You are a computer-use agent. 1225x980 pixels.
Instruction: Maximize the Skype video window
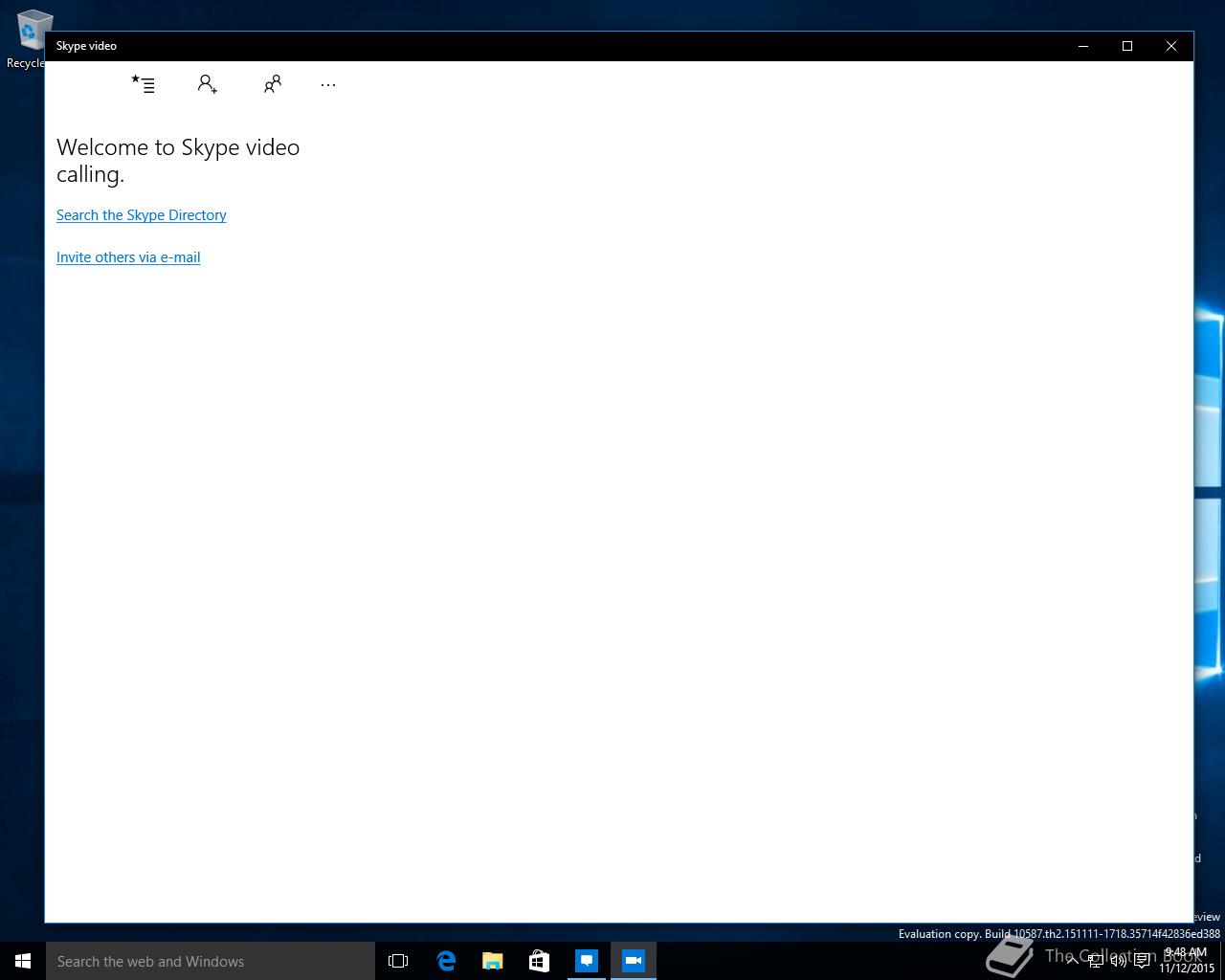pos(1127,46)
